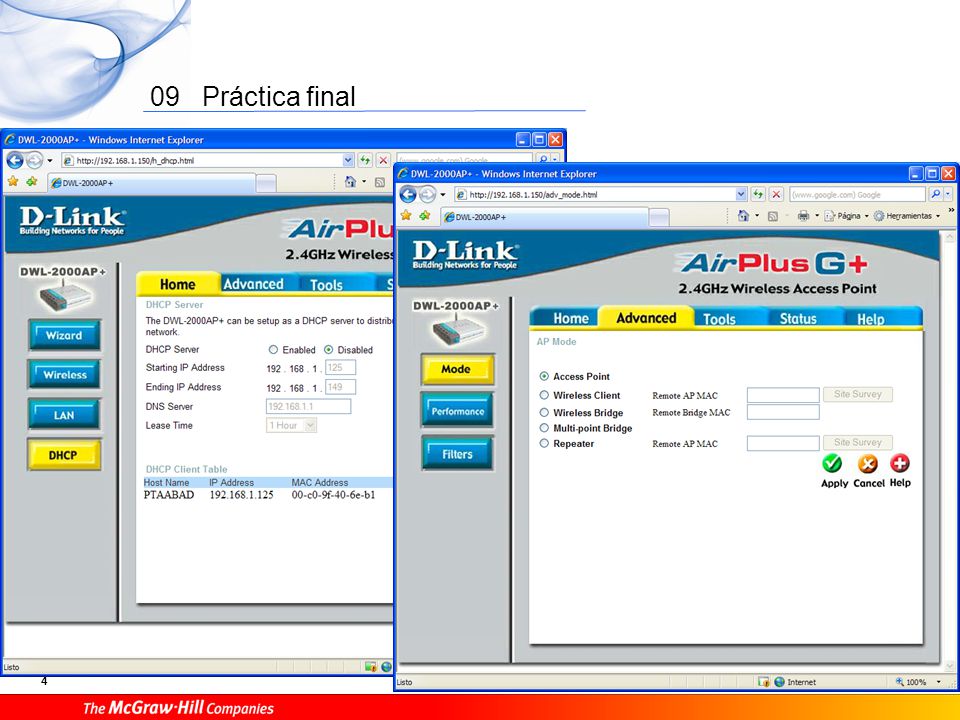The image size is (960, 720).
Task: Click the Internet zone globe in front status bar
Action: 779,681
